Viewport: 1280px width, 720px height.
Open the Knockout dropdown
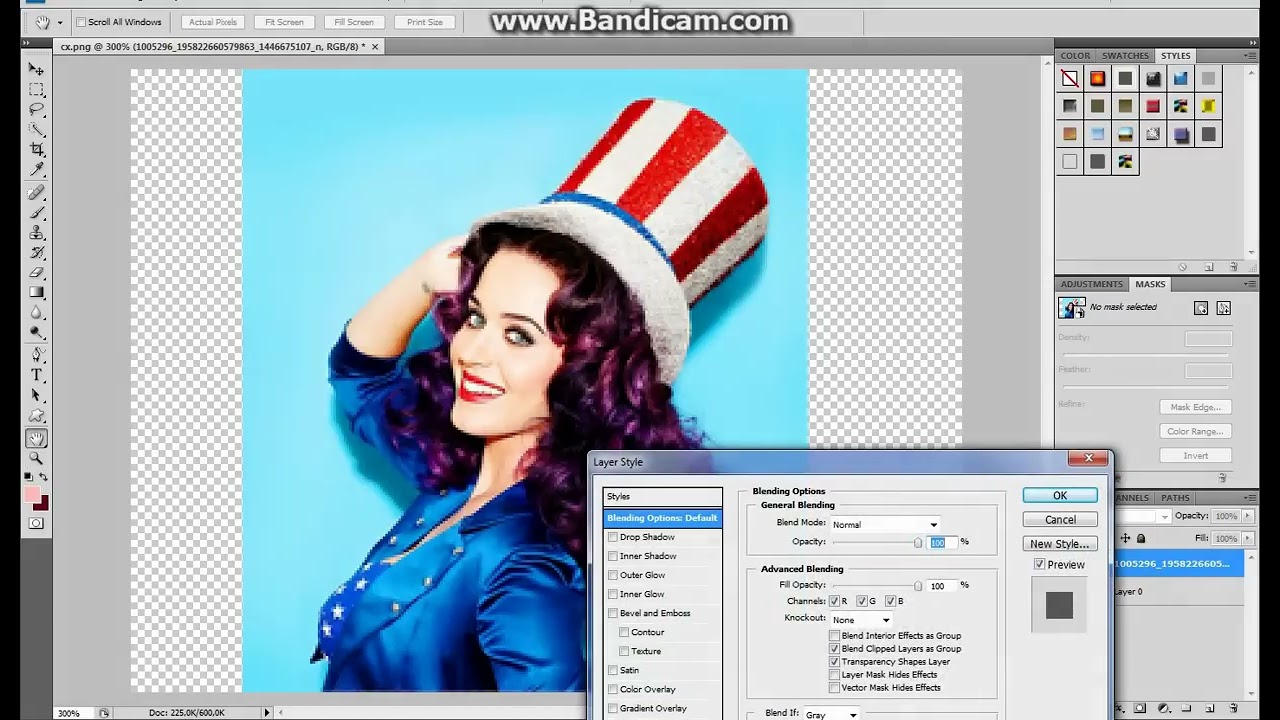point(860,620)
